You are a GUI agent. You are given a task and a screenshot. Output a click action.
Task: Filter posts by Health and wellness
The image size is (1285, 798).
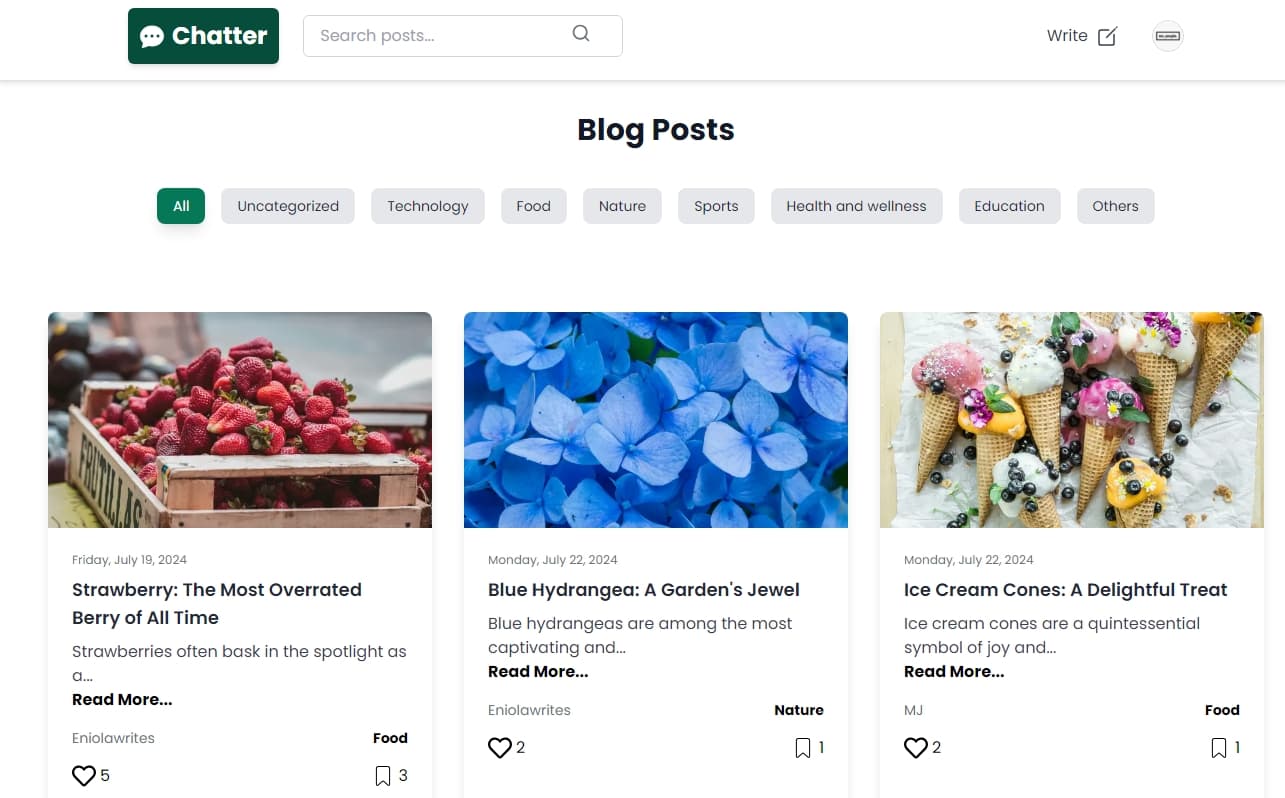tap(856, 206)
